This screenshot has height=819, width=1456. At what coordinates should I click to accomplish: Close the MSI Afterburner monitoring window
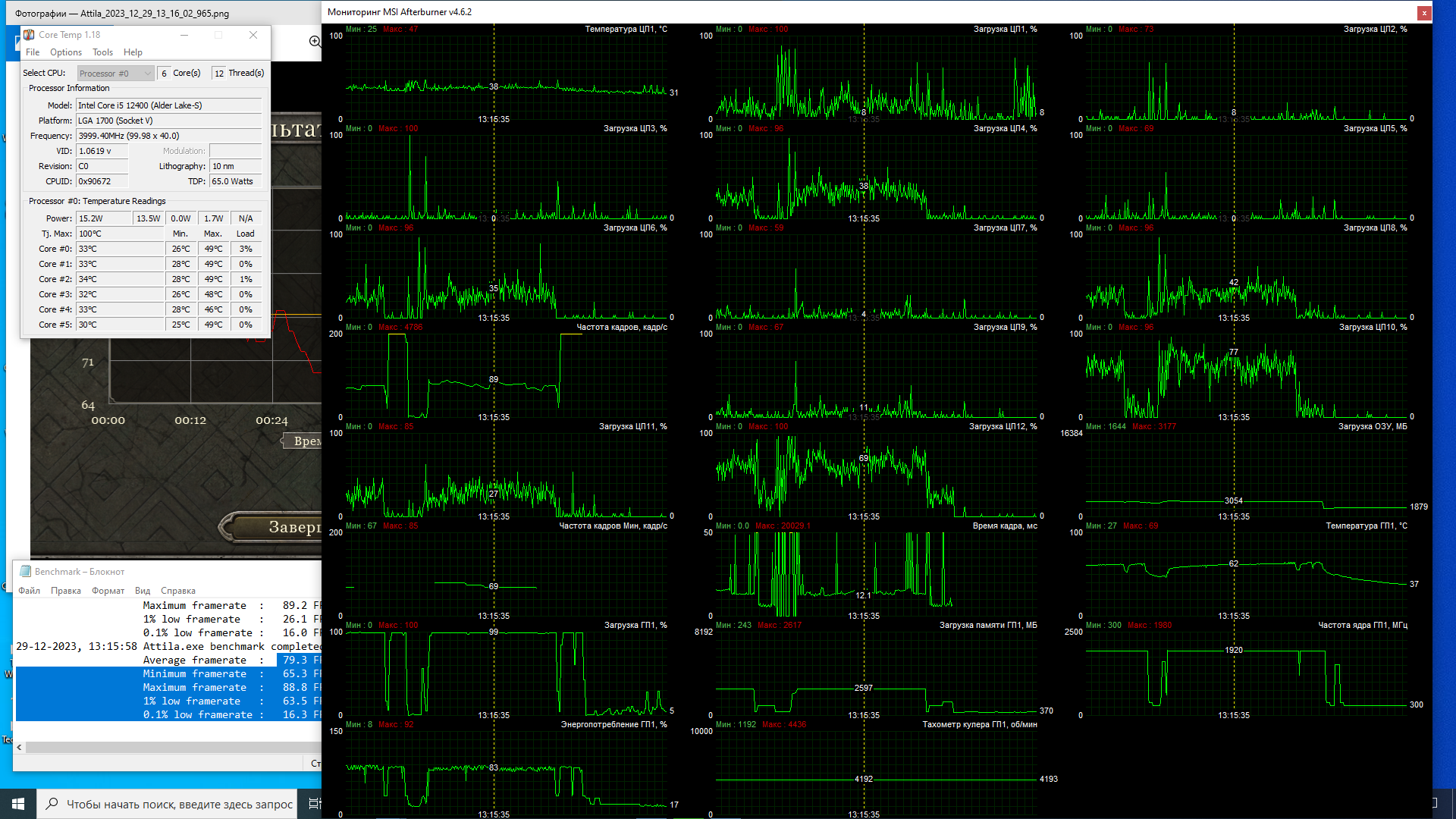tap(1424, 12)
